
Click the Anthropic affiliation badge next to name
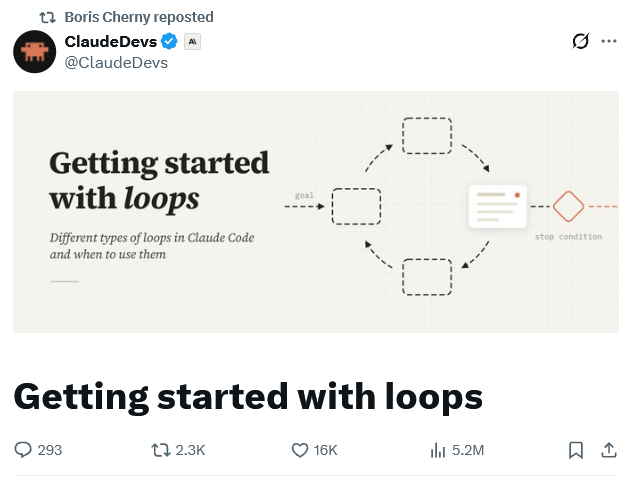pyautogui.click(x=192, y=41)
